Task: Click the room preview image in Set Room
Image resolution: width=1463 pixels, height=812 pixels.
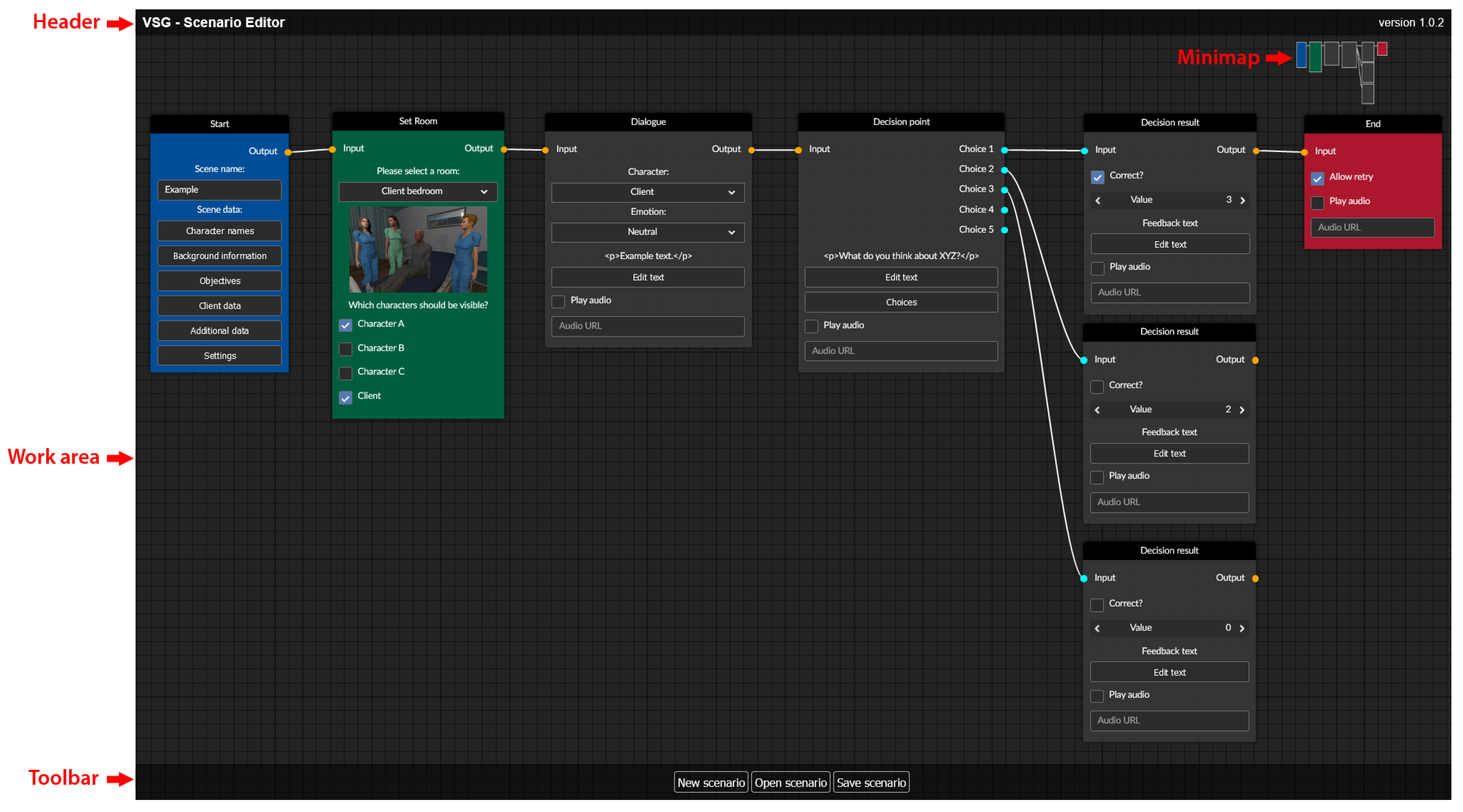Action: point(418,250)
